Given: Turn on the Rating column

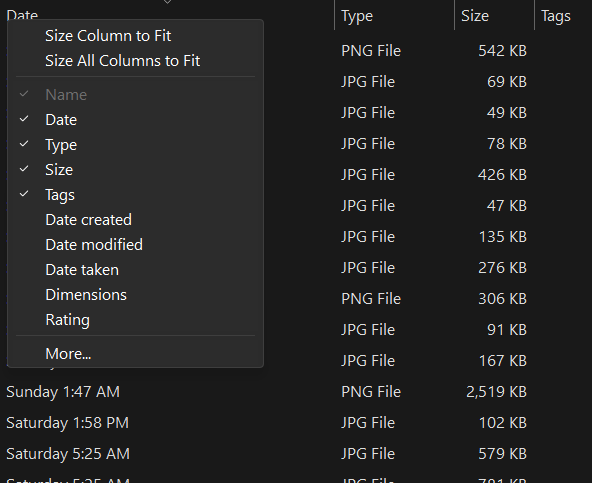Looking at the screenshot, I should pyautogui.click(x=135, y=319).
